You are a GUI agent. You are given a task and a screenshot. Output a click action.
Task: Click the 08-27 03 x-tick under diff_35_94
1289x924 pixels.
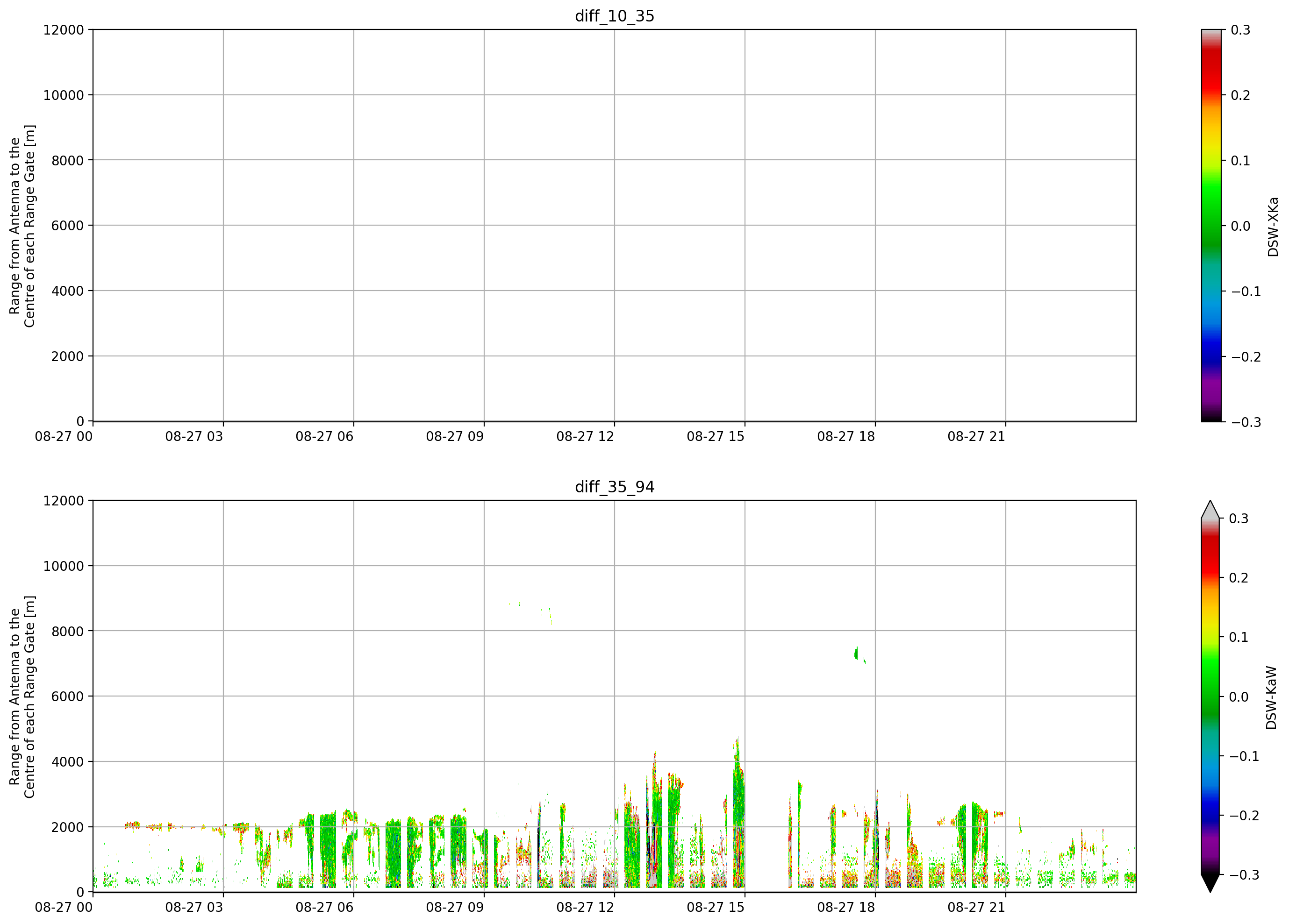point(194,907)
